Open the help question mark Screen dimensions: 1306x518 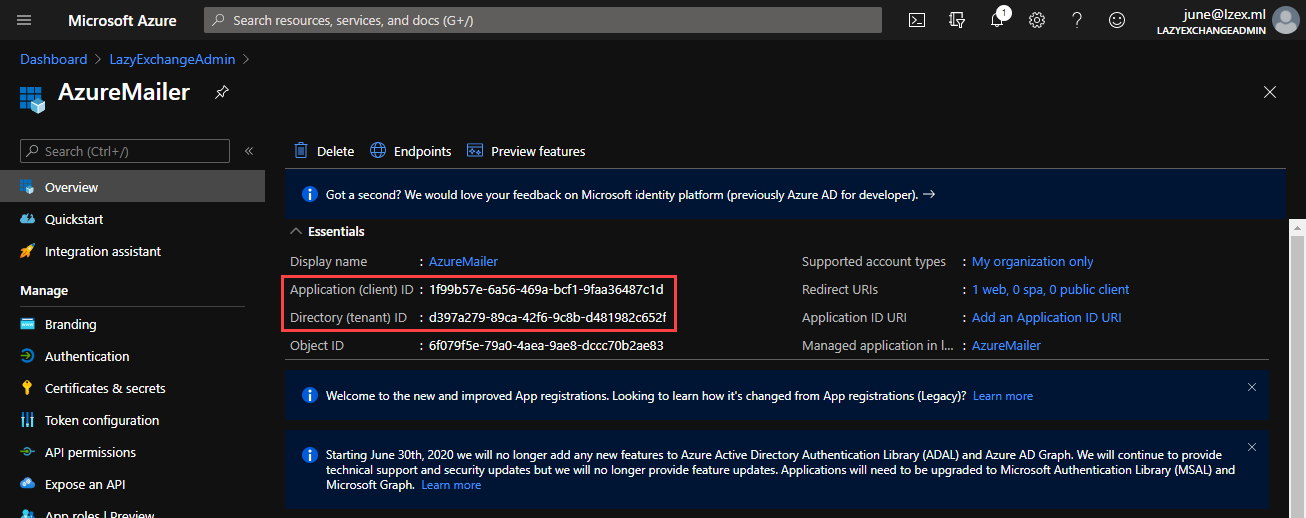coord(1077,20)
